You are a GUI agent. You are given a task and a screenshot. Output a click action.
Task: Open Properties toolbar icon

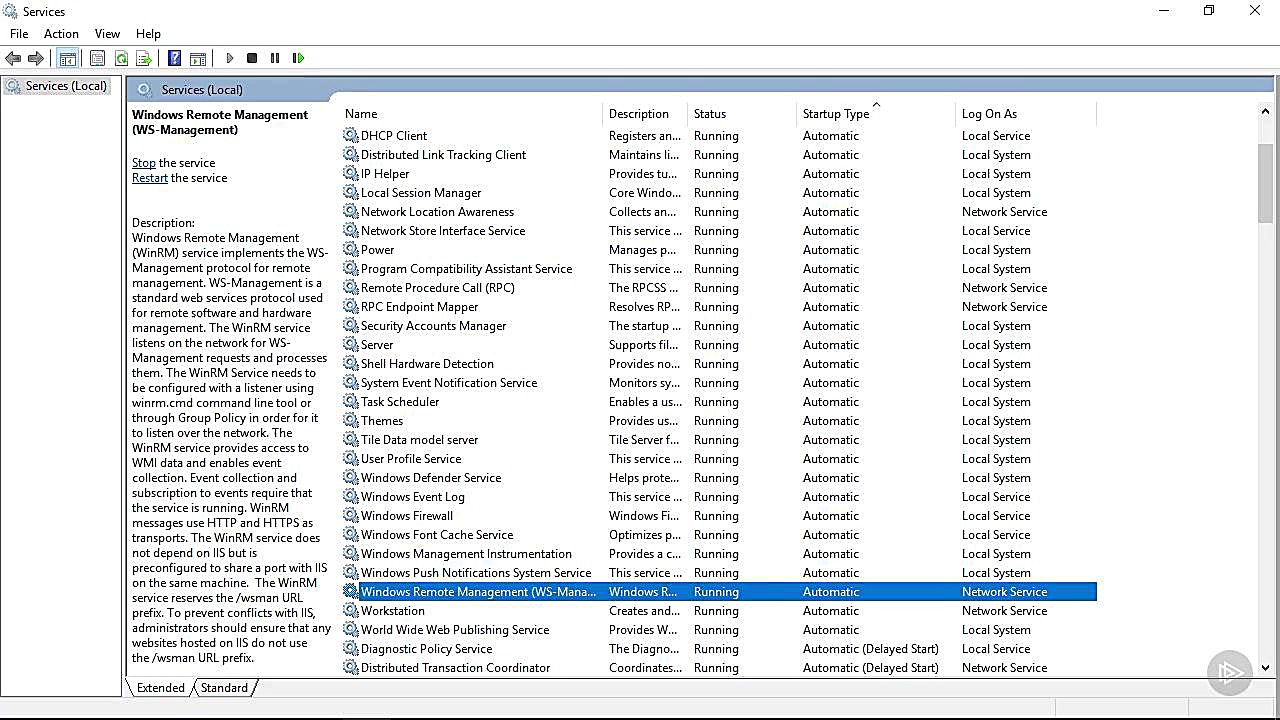click(97, 58)
